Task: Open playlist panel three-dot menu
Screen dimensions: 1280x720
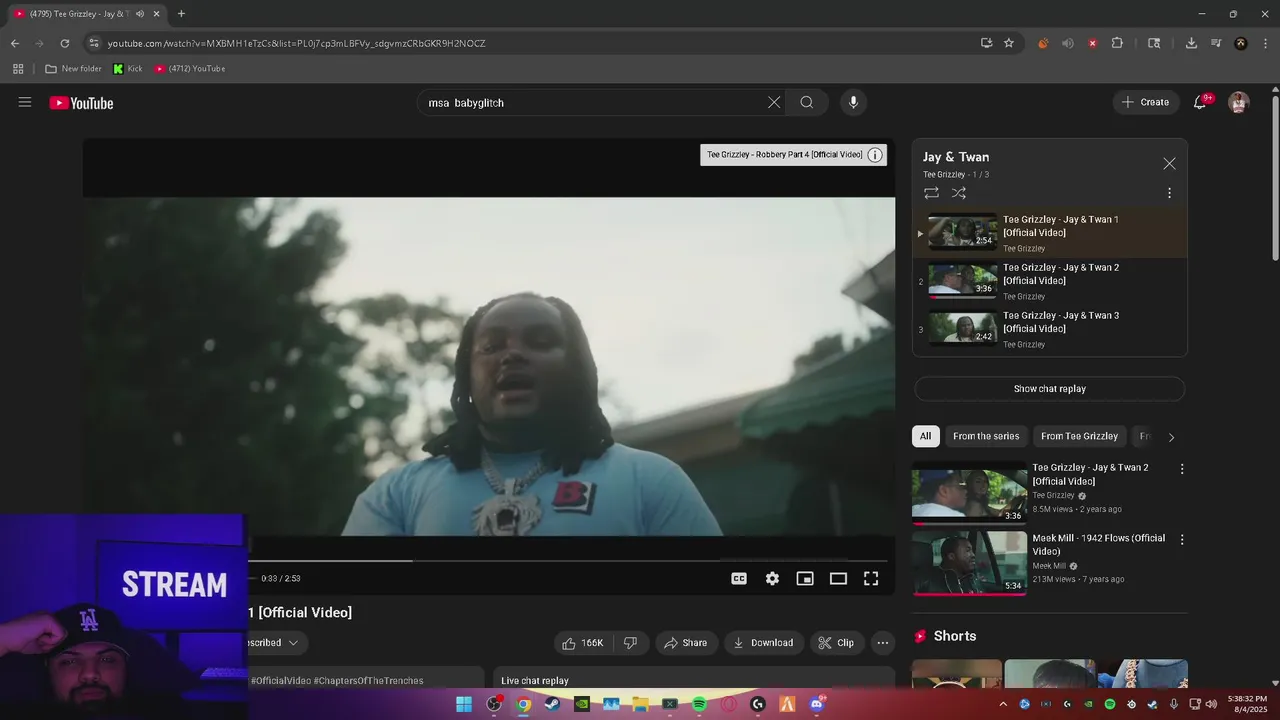Action: click(x=1169, y=193)
